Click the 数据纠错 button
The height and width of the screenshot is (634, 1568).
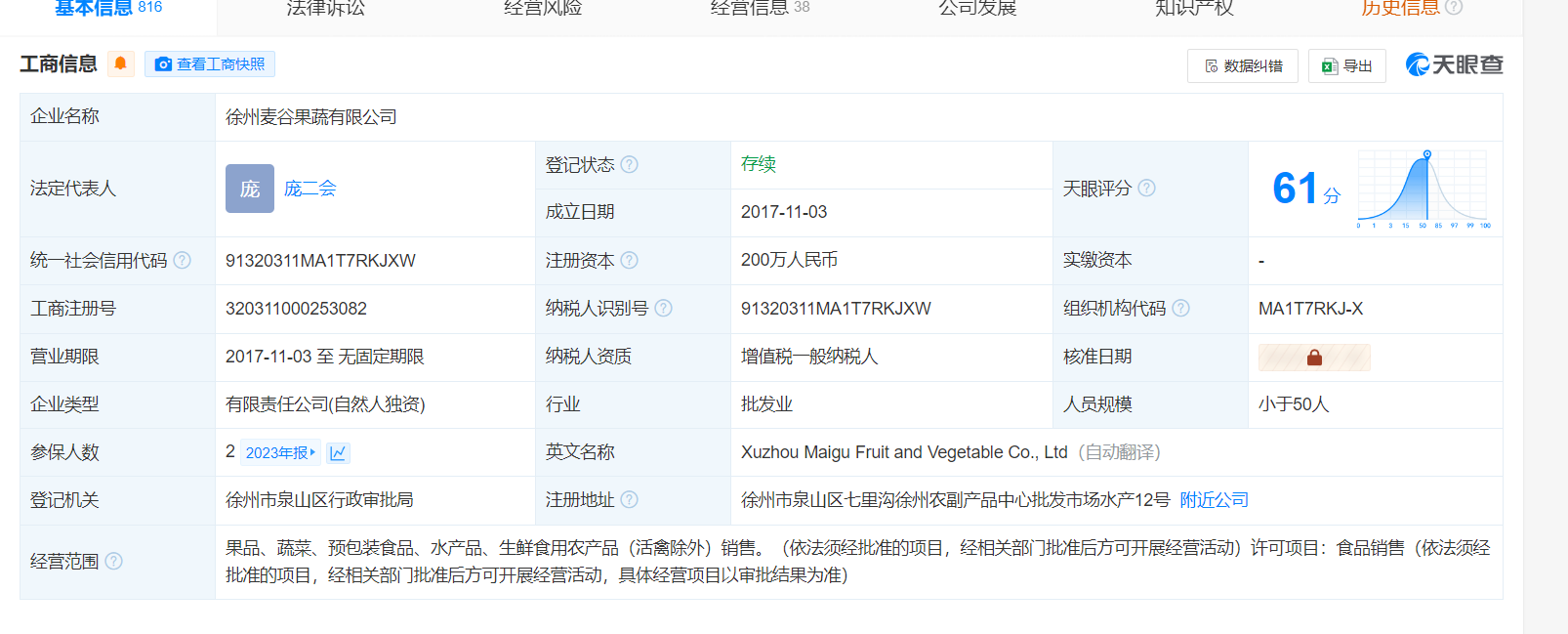1243,66
